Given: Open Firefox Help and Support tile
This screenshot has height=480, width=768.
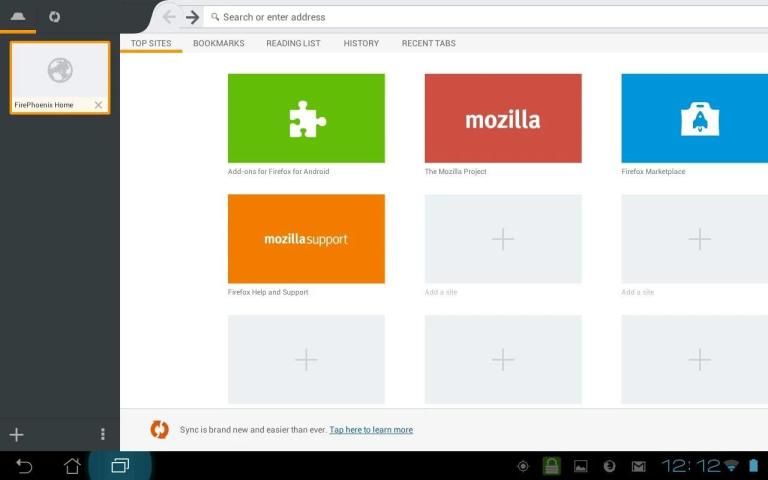Looking at the screenshot, I should pos(306,239).
